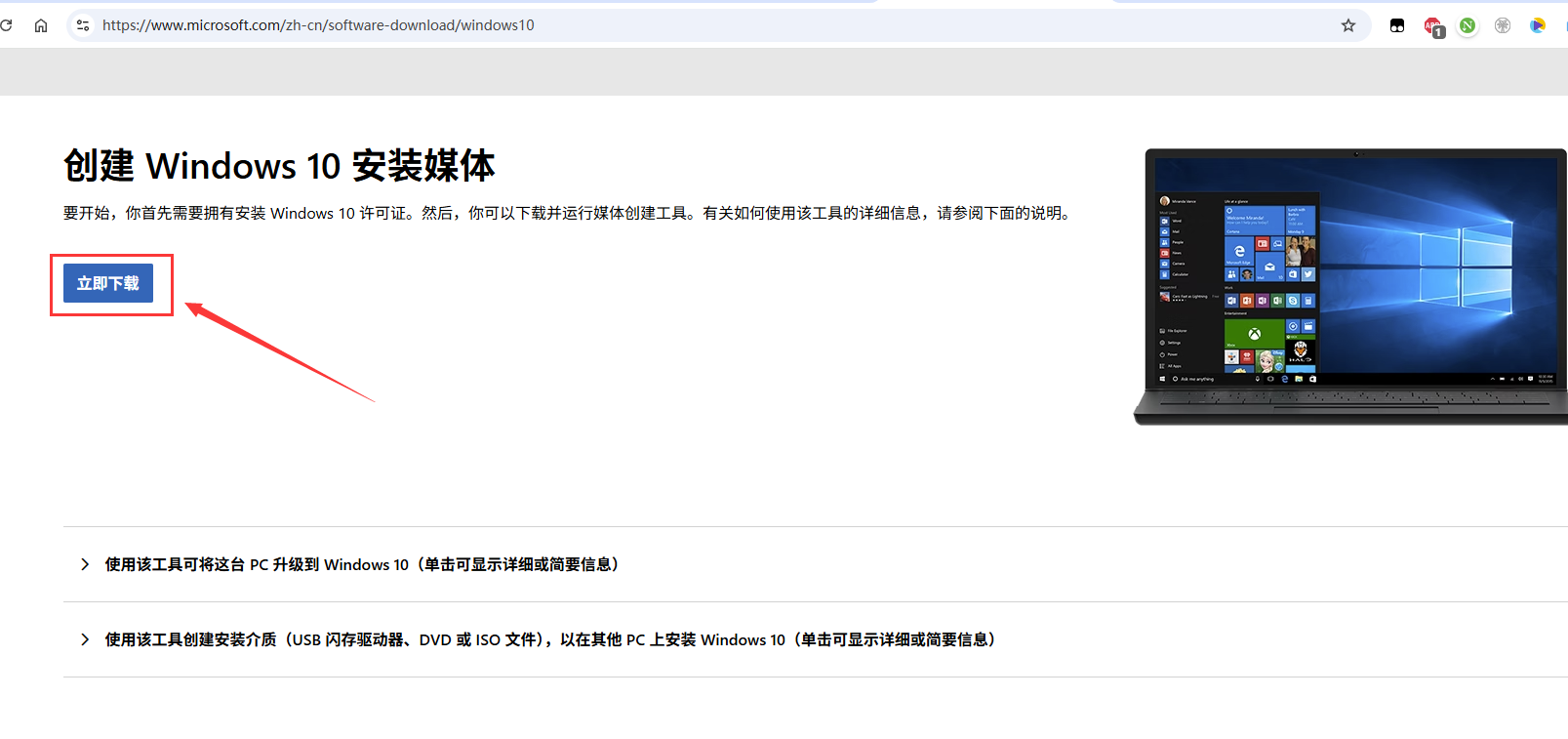Screen dimensions: 1568x739
Task: Open the 使用该工具可将这台 PC 升级到 Windows 10 heading
Action: (362, 564)
